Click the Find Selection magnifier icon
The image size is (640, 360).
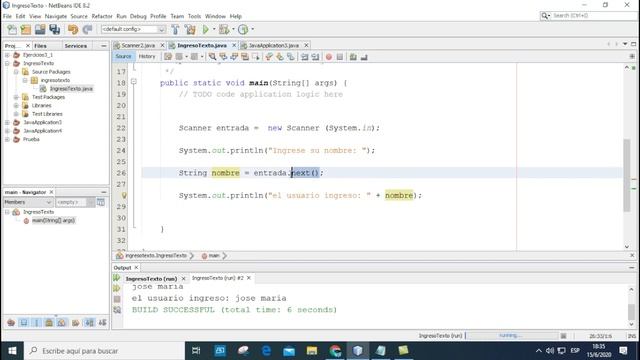(212, 57)
